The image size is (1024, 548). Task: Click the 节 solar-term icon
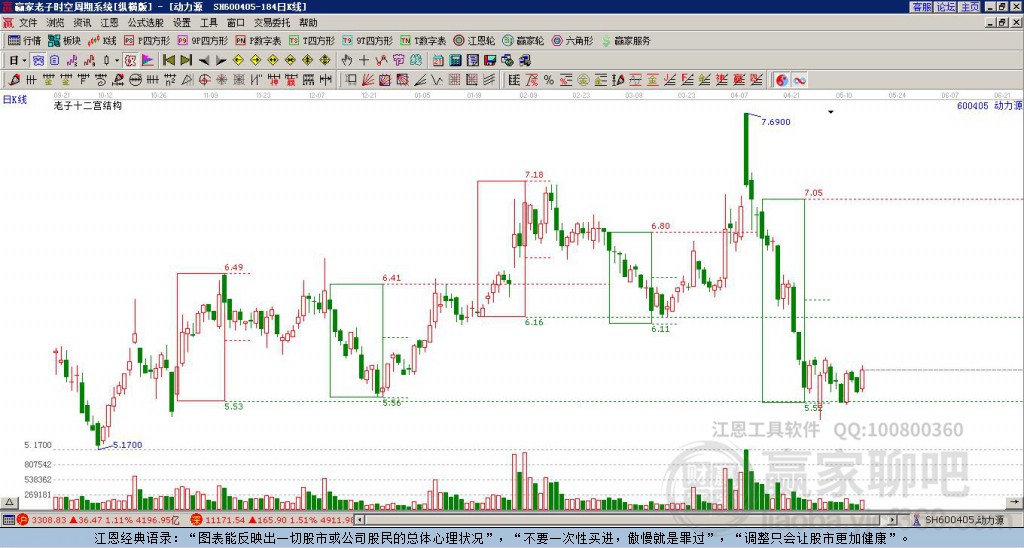(x=398, y=60)
